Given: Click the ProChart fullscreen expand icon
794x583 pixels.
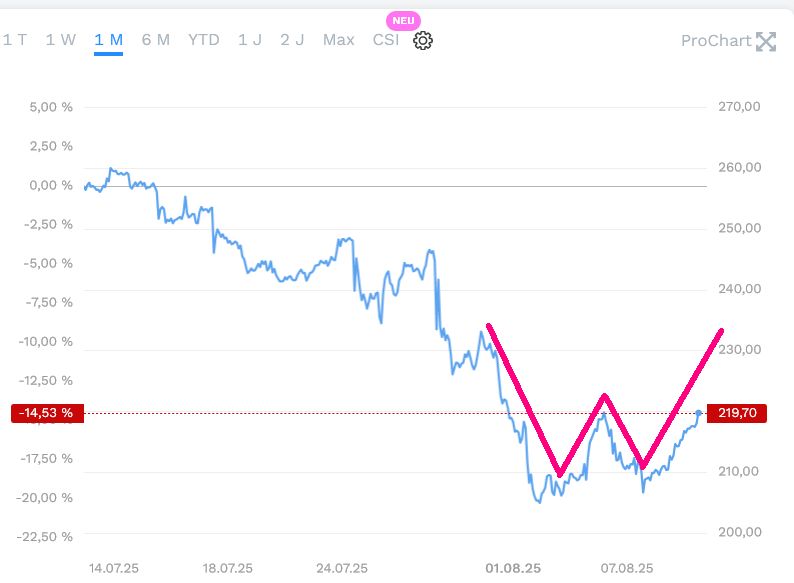Looking at the screenshot, I should pos(766,41).
